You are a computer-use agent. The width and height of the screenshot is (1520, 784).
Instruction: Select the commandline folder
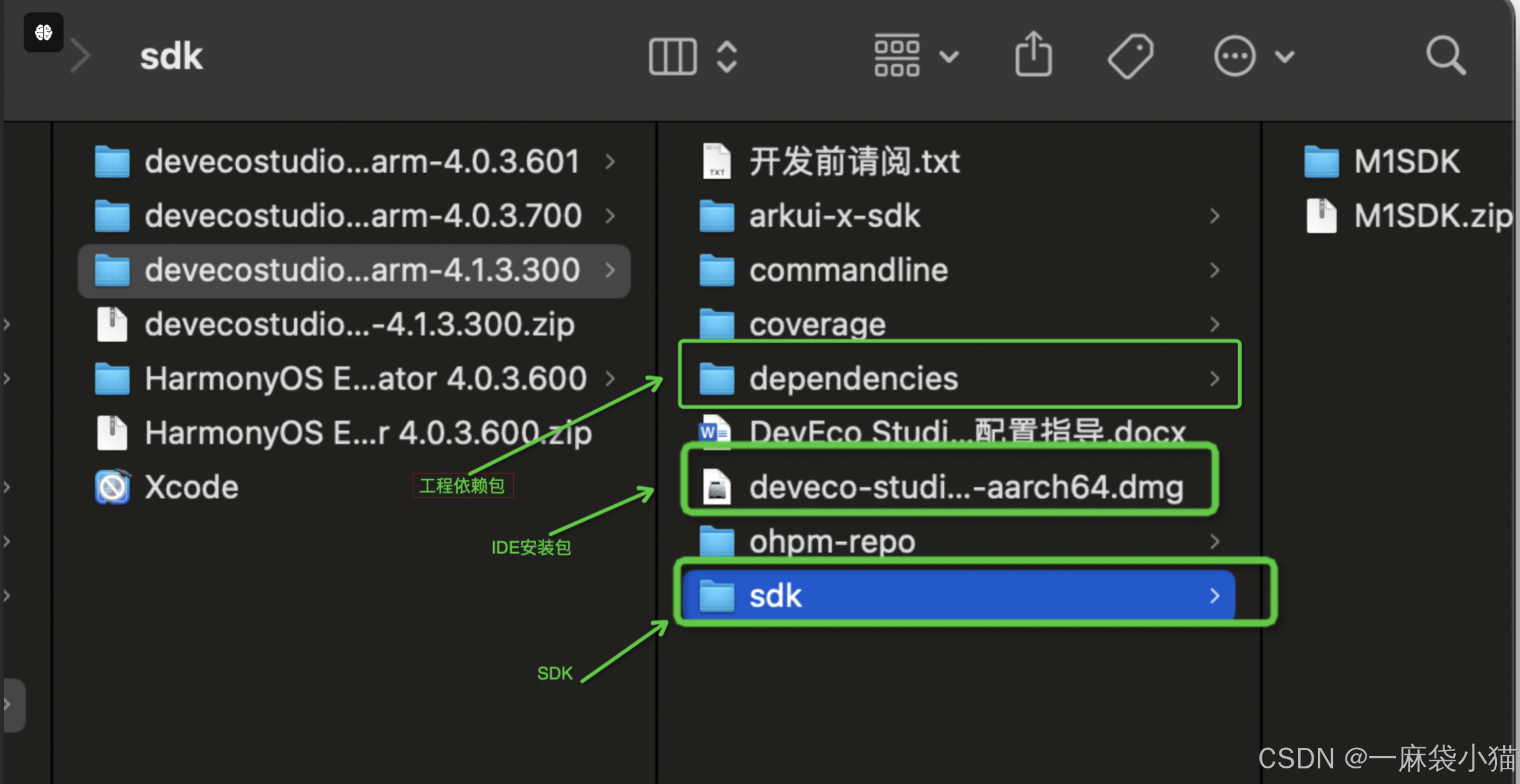tap(848, 270)
